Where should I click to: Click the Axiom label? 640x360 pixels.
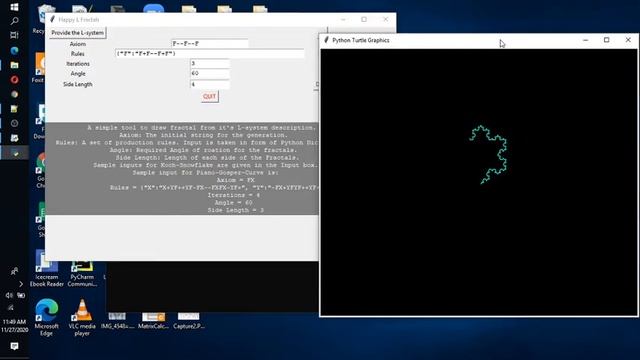click(78, 44)
